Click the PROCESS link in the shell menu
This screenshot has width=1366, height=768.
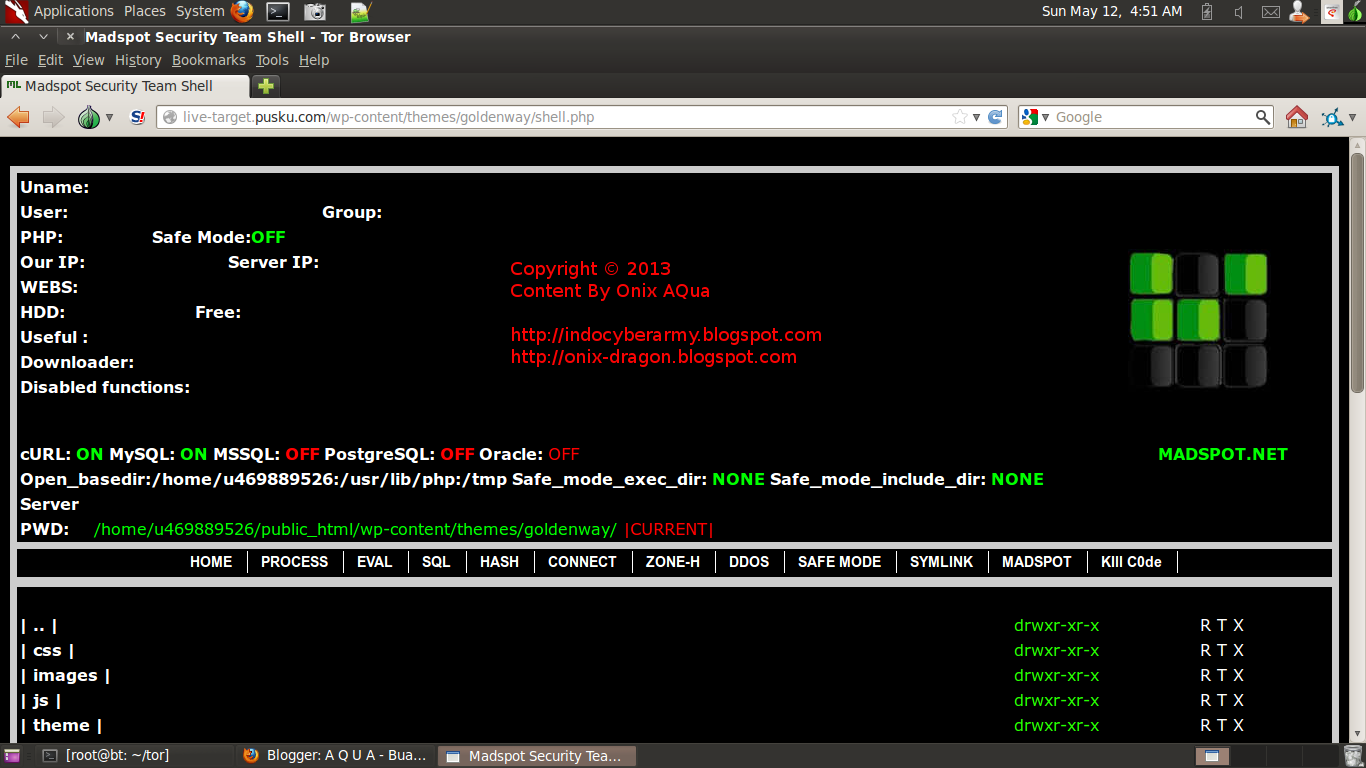click(x=294, y=562)
